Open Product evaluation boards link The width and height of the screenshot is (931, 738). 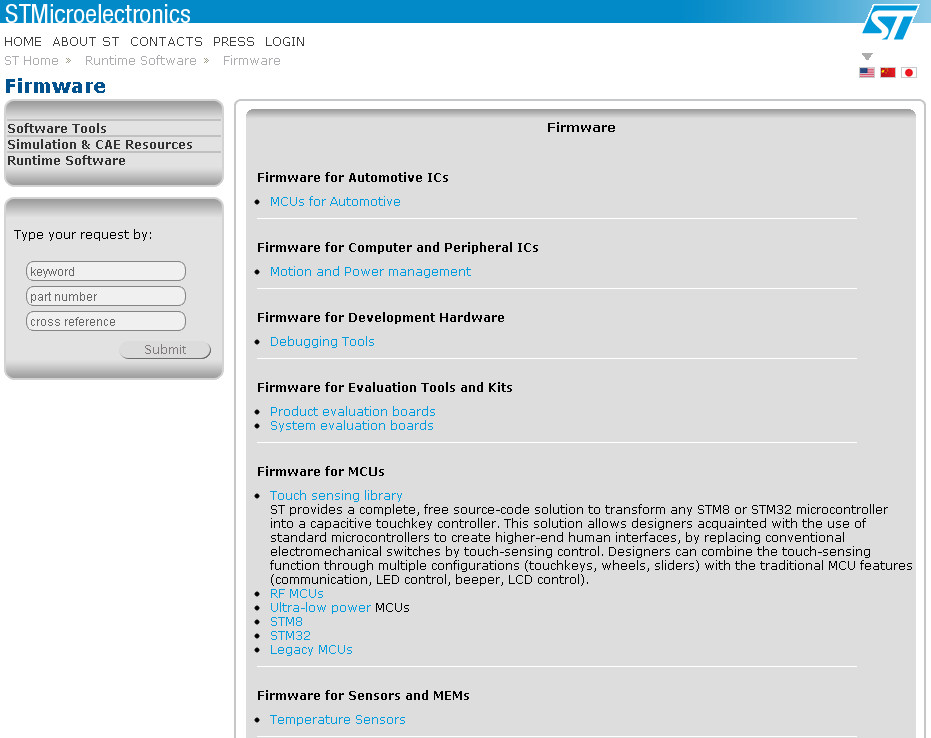[x=353, y=411]
